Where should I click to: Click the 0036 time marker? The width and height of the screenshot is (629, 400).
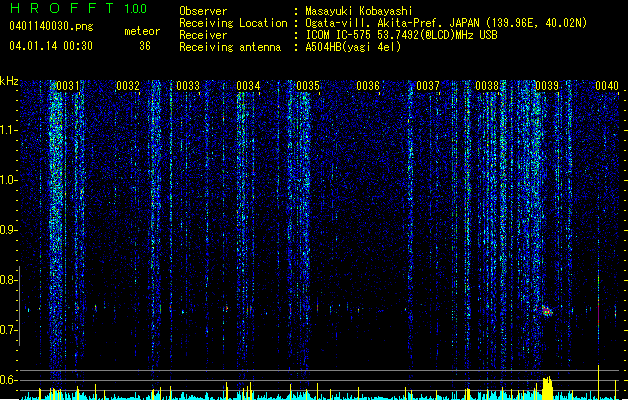(368, 86)
